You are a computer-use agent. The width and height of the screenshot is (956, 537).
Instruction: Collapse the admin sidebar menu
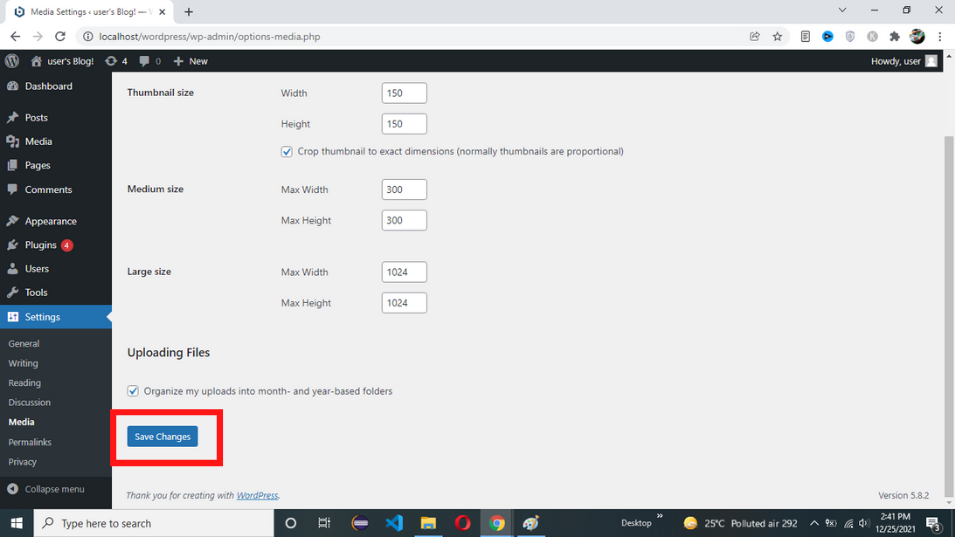tap(46, 489)
